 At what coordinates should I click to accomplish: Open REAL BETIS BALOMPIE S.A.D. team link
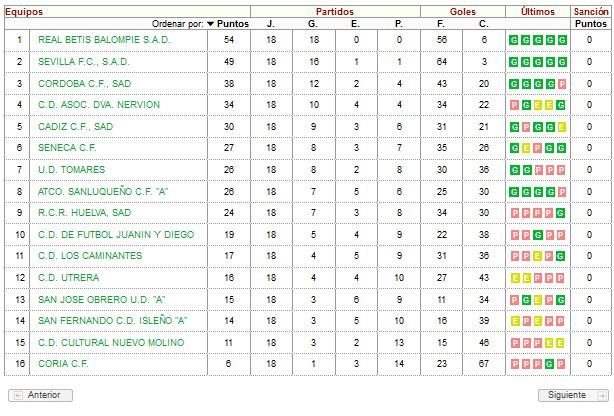[x=104, y=40]
